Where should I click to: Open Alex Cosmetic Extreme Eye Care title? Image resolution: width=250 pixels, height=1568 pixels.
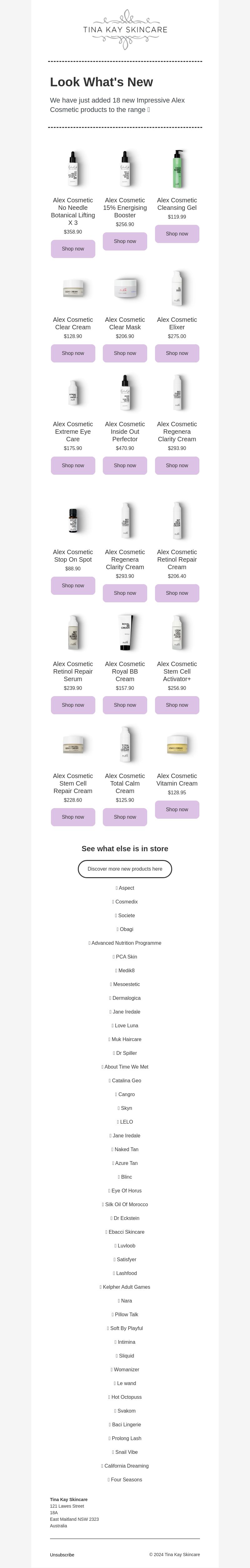(73, 432)
